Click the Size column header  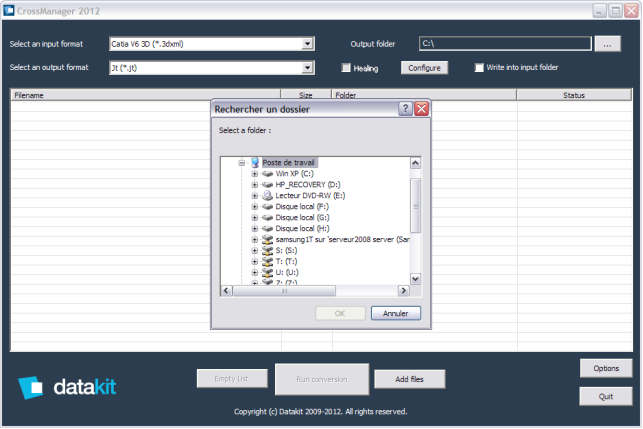306,95
